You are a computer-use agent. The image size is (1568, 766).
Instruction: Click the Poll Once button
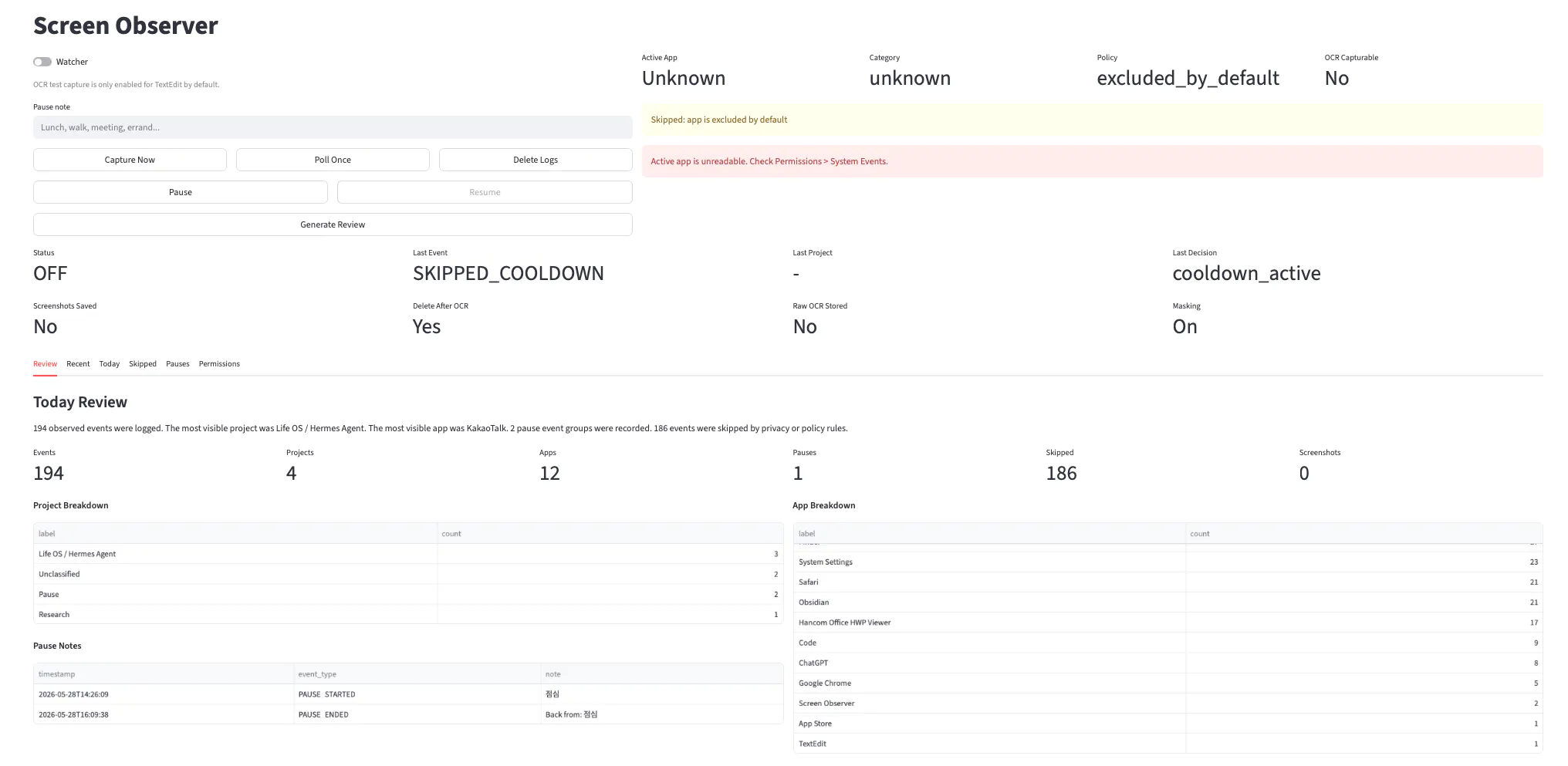333,160
